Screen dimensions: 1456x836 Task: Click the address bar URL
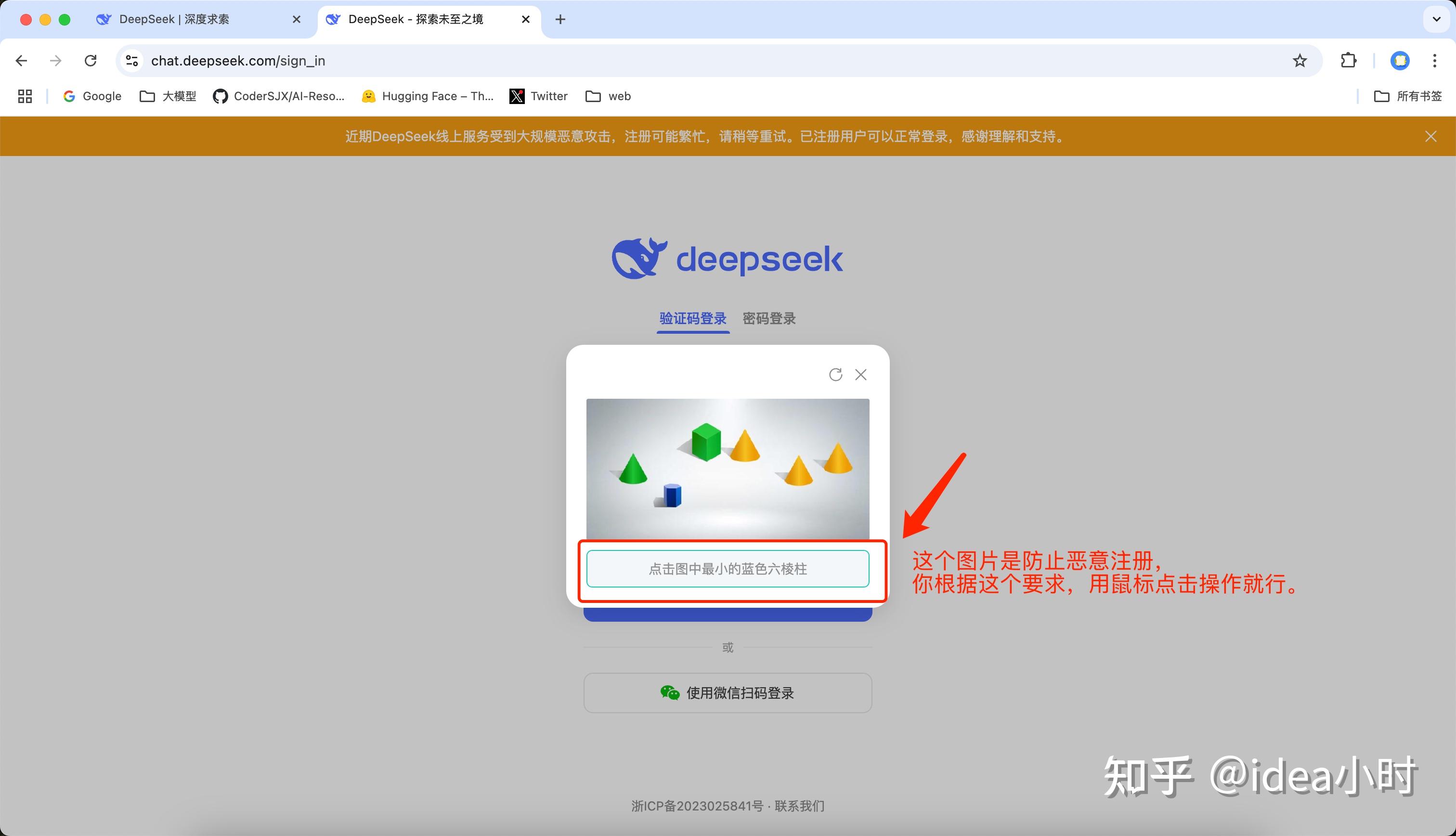click(238, 61)
